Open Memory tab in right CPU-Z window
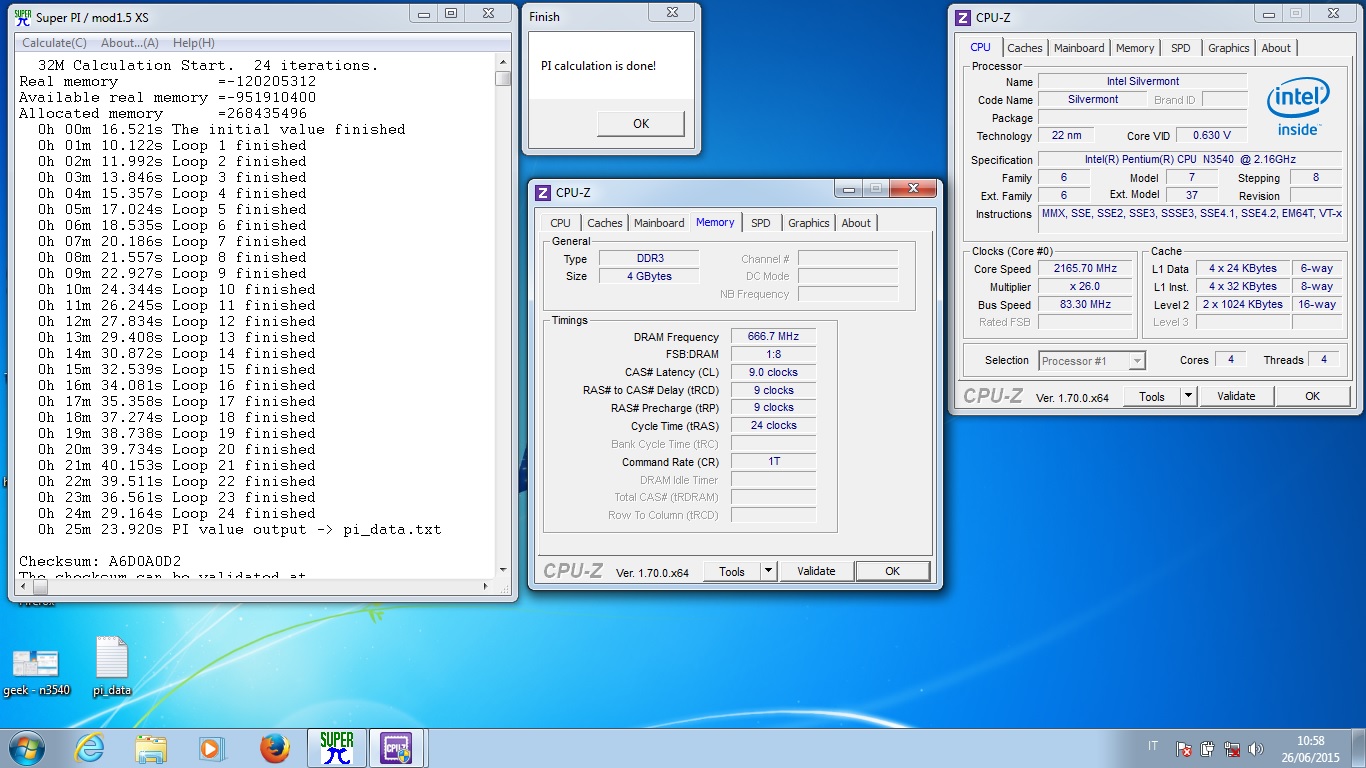 [x=1135, y=48]
